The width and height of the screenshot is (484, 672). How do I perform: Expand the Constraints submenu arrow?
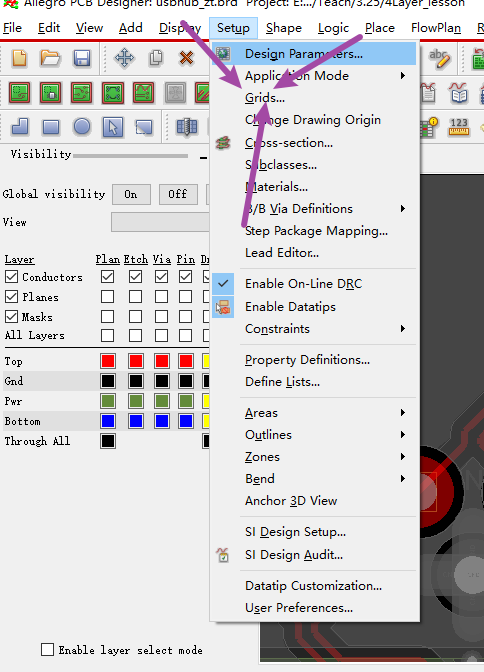click(x=403, y=329)
